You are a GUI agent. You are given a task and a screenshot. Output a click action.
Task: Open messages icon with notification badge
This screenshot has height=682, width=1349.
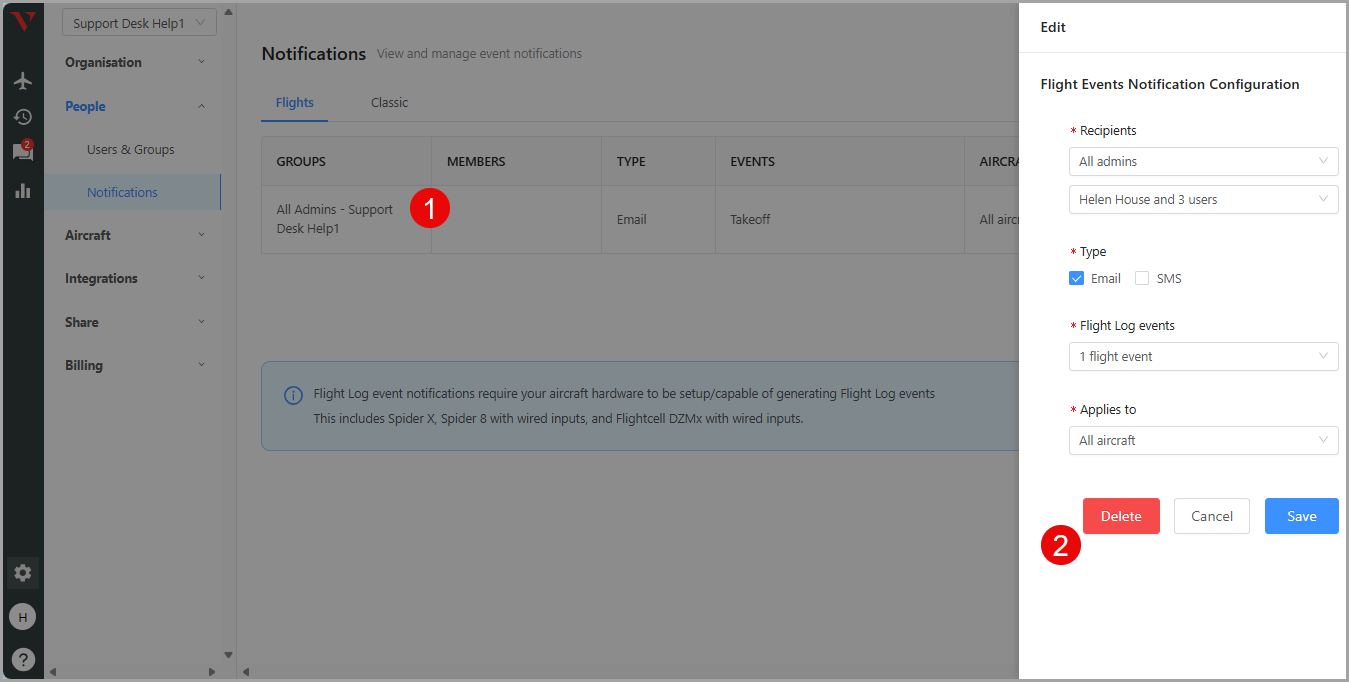pos(22,152)
